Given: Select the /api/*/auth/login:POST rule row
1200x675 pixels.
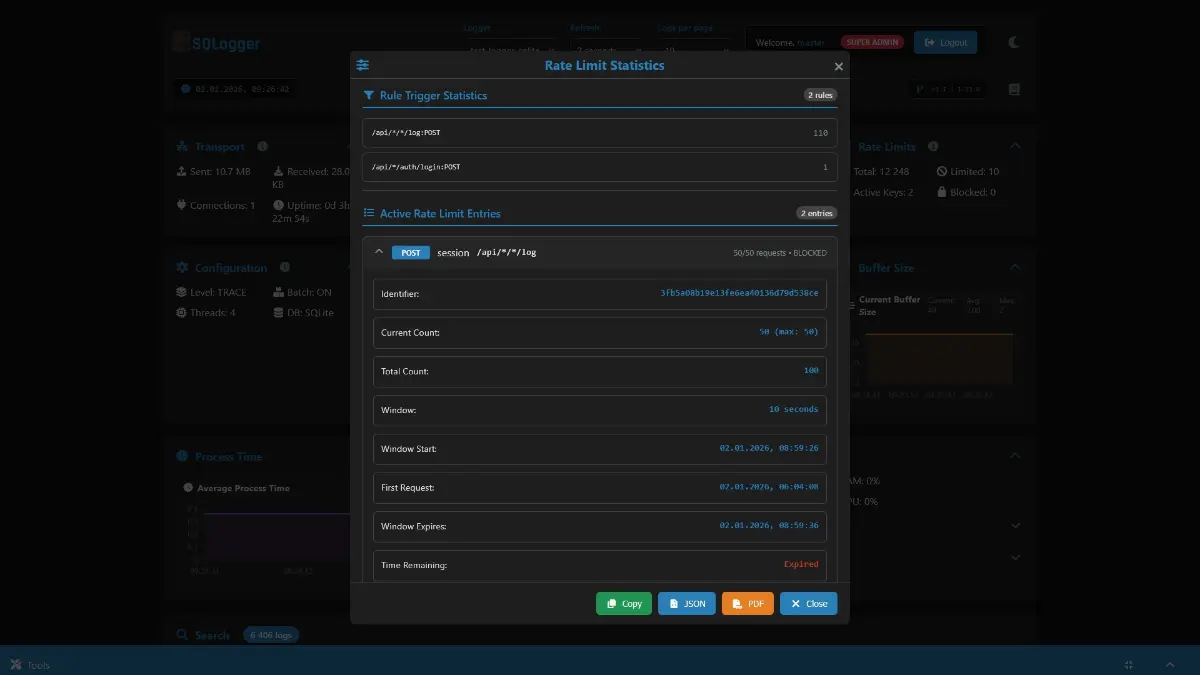Looking at the screenshot, I should pyautogui.click(x=600, y=167).
